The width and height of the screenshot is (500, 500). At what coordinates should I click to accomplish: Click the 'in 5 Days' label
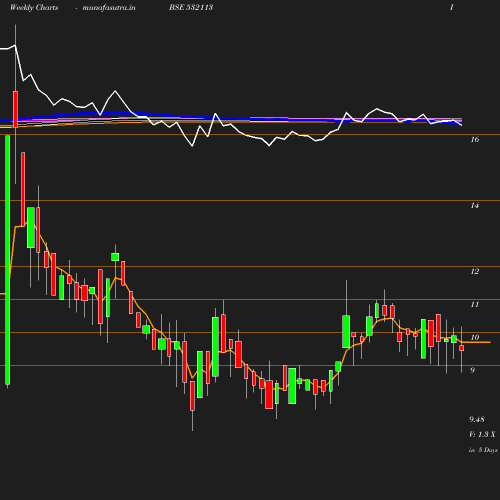click(483, 450)
